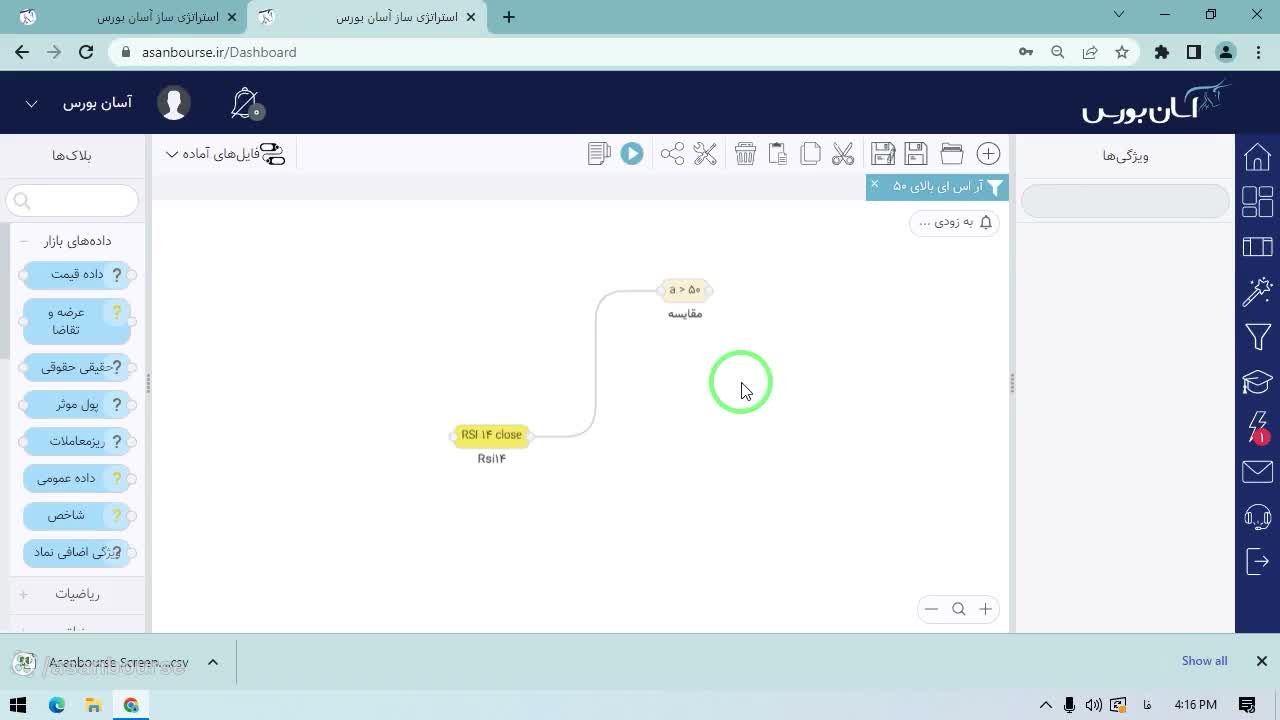
Task: Open the فایل‌های آماده dropdown
Action: click(x=225, y=154)
